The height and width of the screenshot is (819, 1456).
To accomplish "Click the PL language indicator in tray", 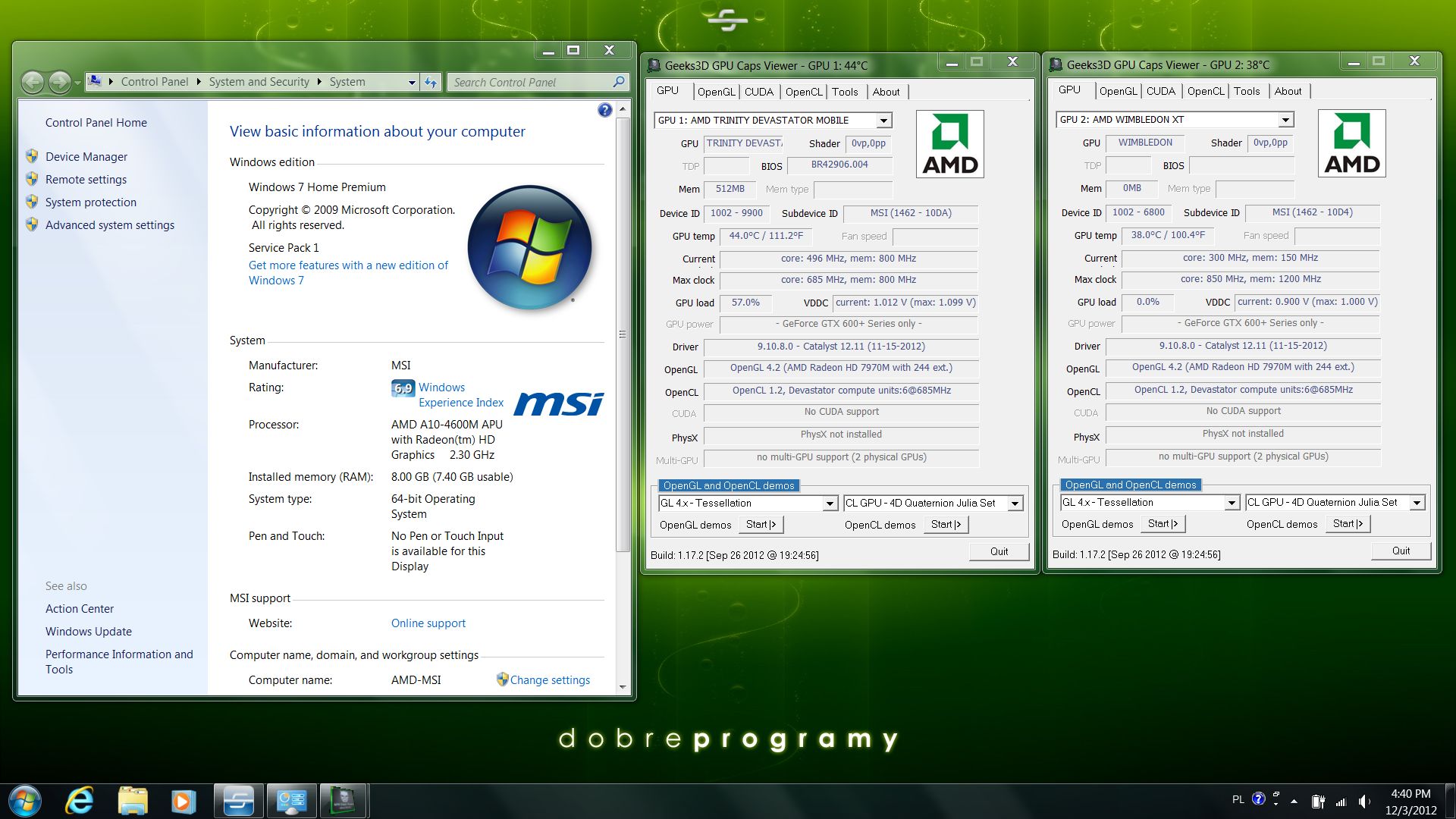I will pos(1238,800).
